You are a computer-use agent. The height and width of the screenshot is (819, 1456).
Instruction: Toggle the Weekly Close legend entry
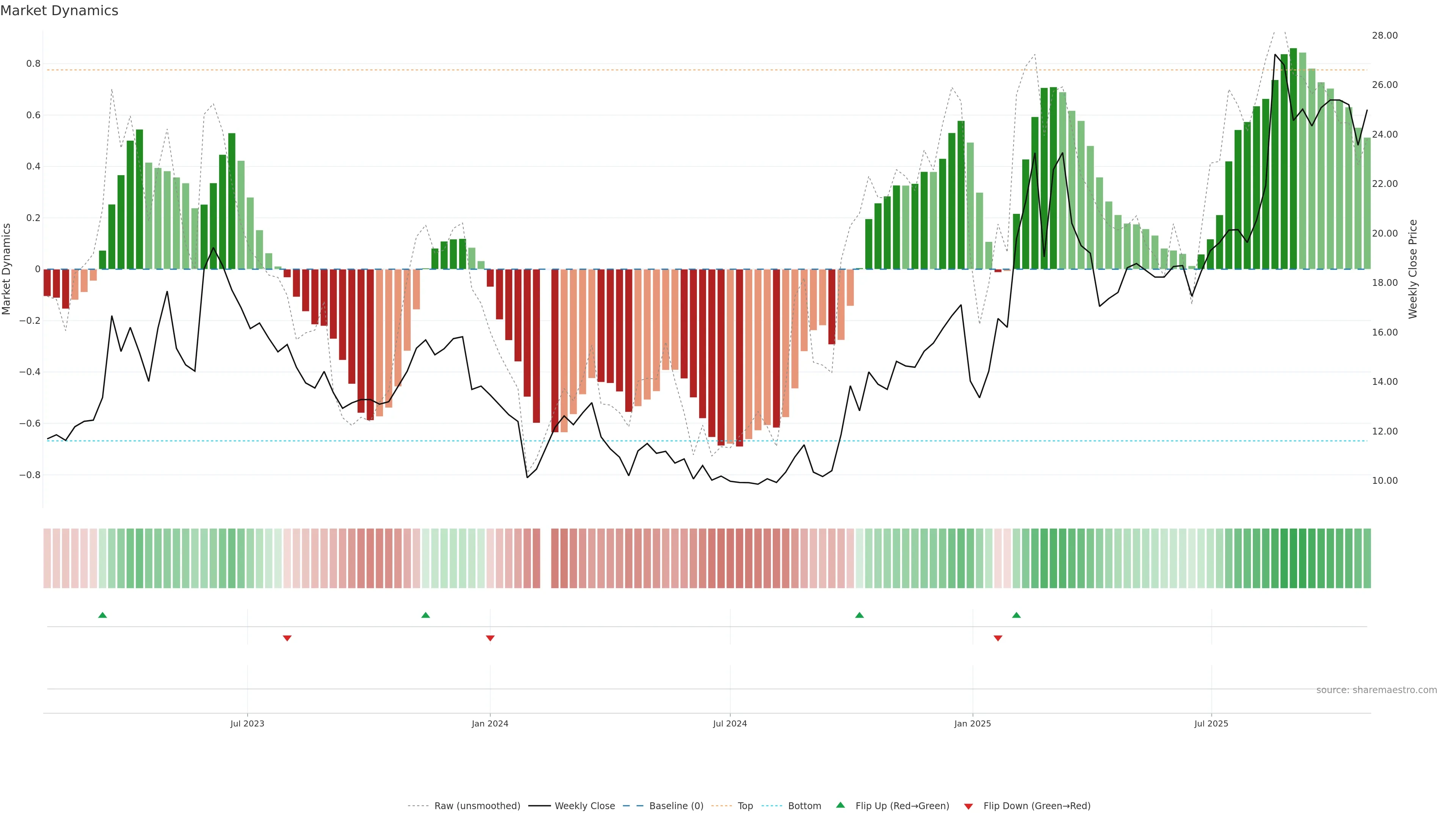584,806
